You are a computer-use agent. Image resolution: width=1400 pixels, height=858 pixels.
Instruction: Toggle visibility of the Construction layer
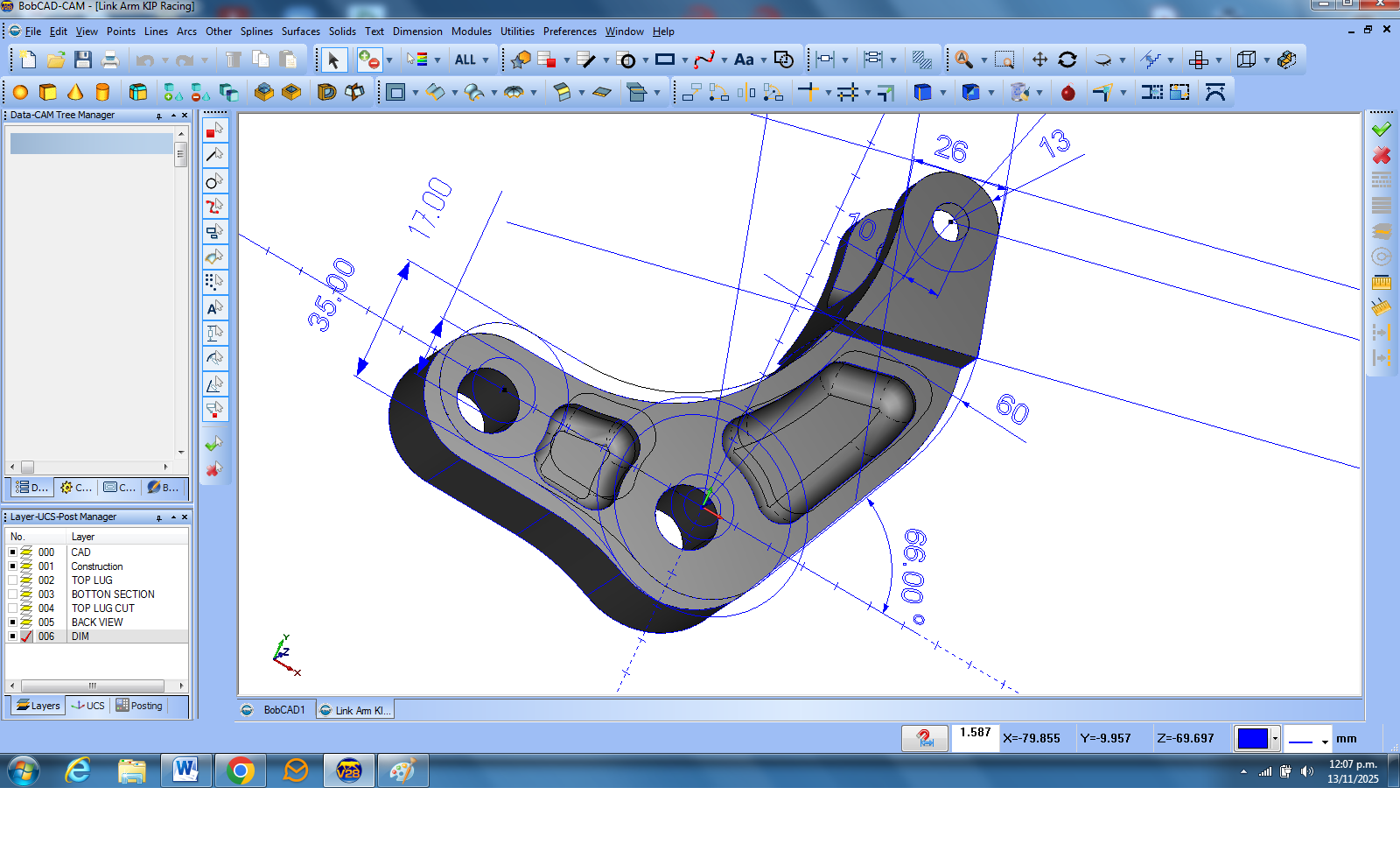(12, 566)
